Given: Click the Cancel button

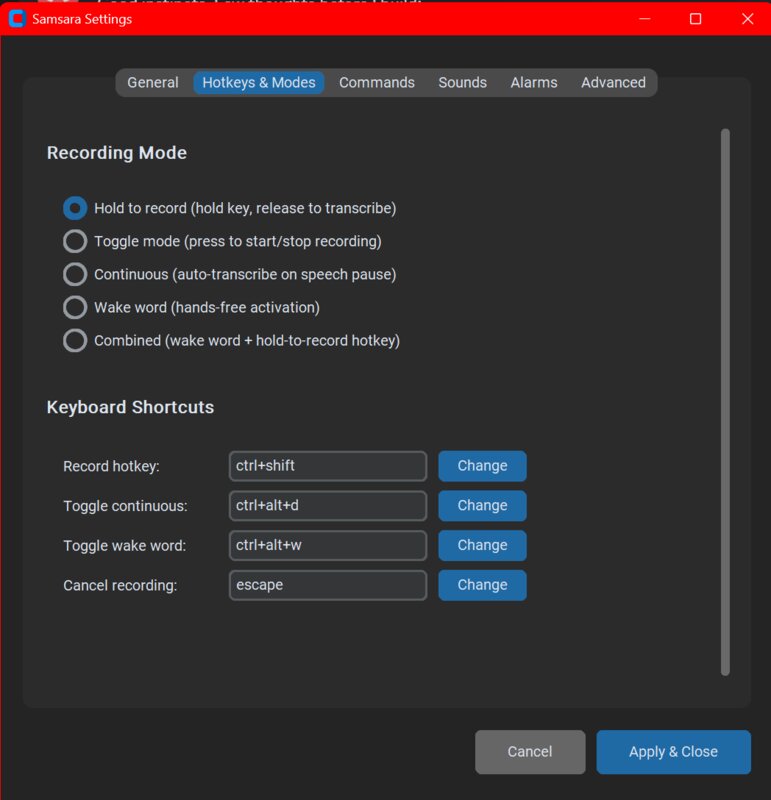Looking at the screenshot, I should click(530, 752).
